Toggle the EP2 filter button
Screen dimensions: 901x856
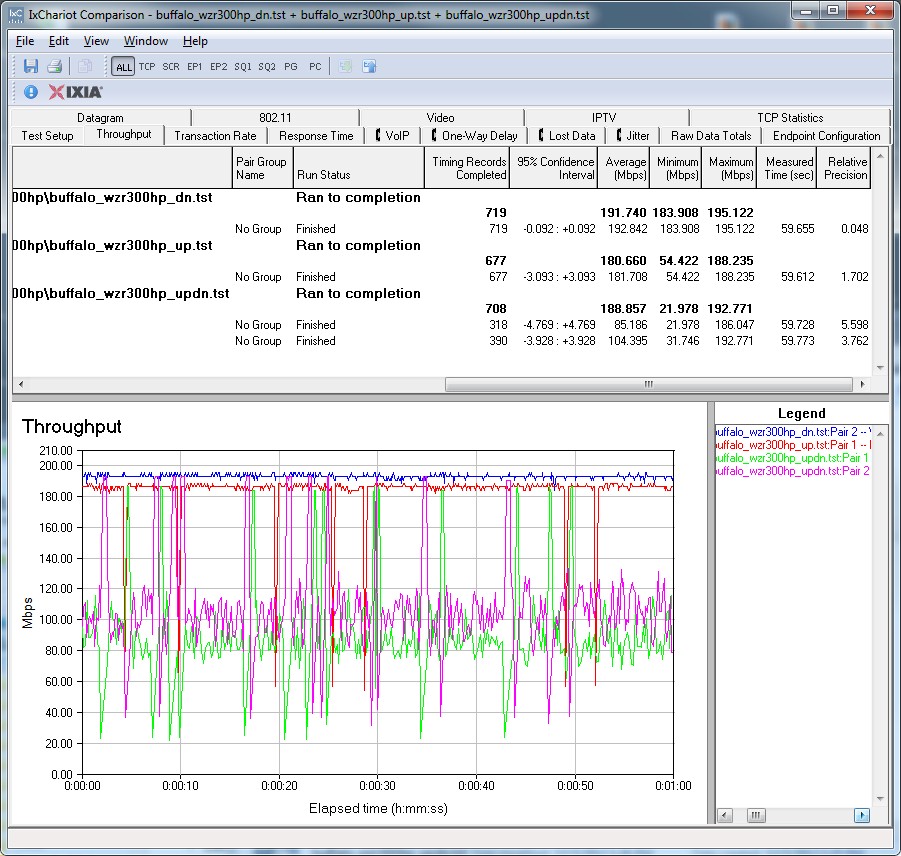[218, 67]
